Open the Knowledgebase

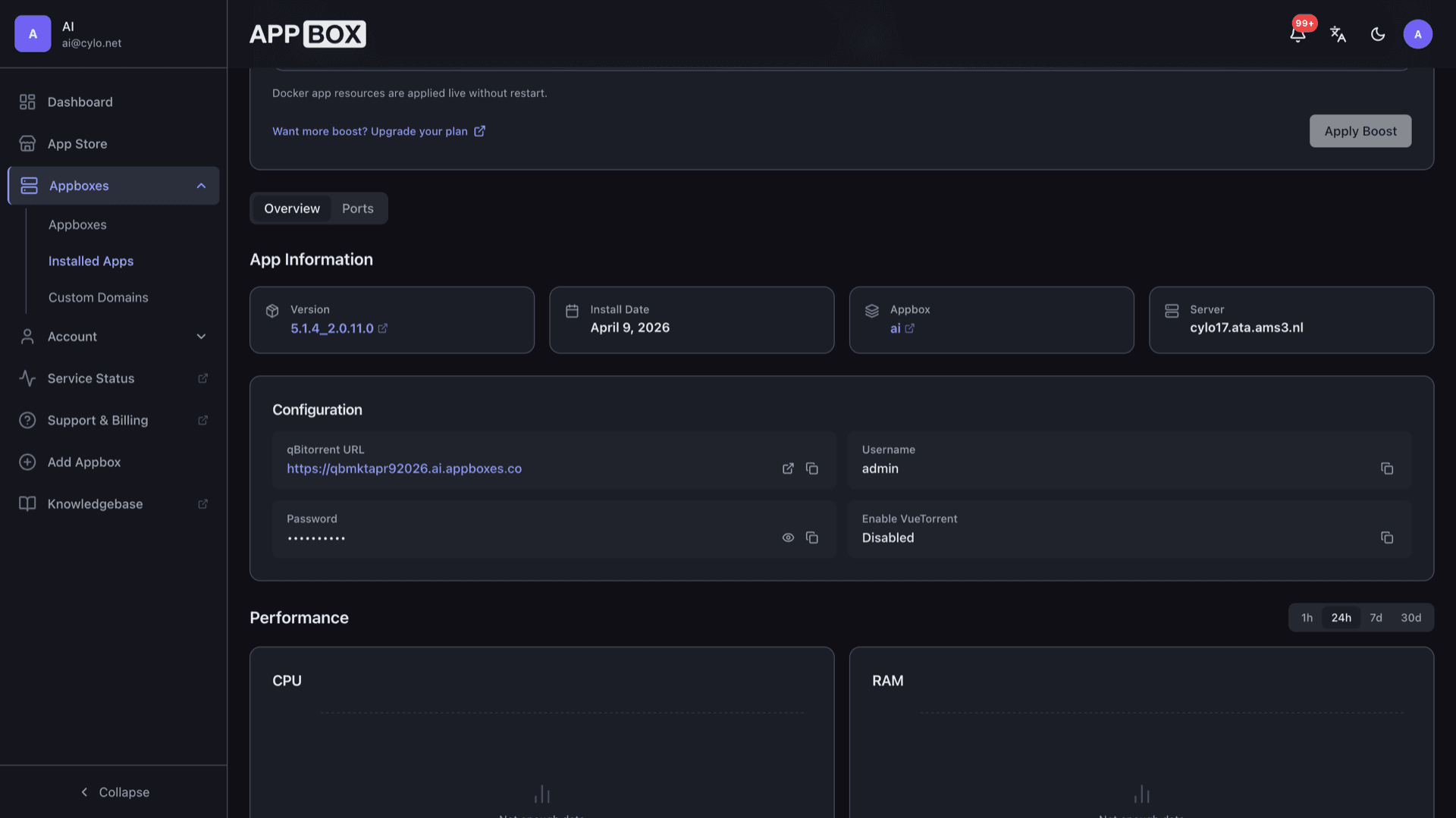pyautogui.click(x=114, y=503)
